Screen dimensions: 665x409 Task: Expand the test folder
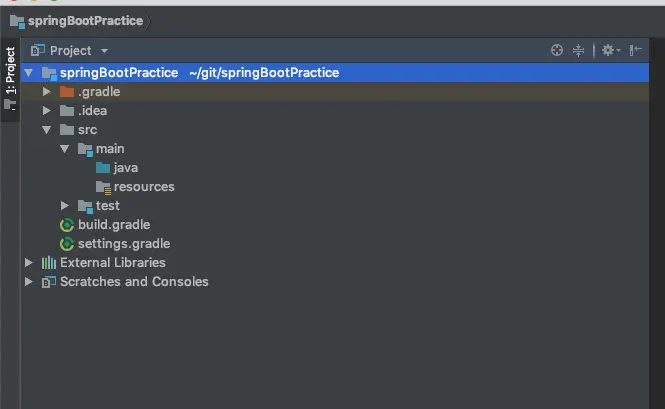point(65,206)
